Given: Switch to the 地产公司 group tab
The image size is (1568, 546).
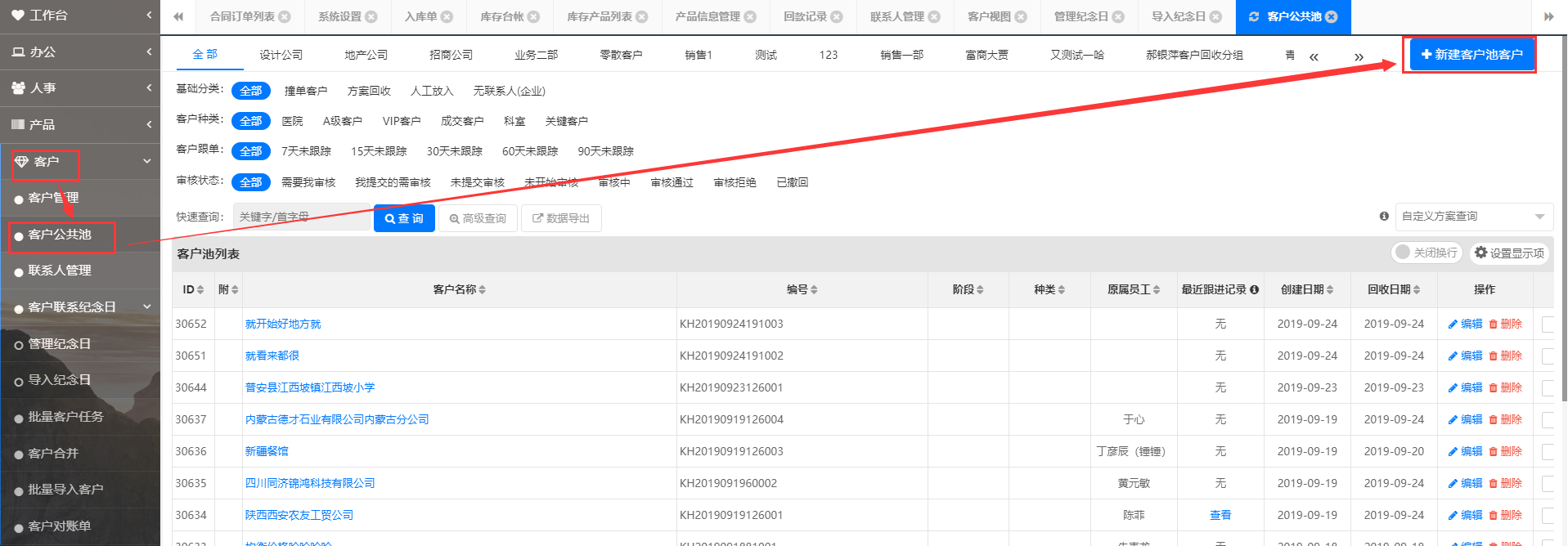Looking at the screenshot, I should click(x=366, y=55).
